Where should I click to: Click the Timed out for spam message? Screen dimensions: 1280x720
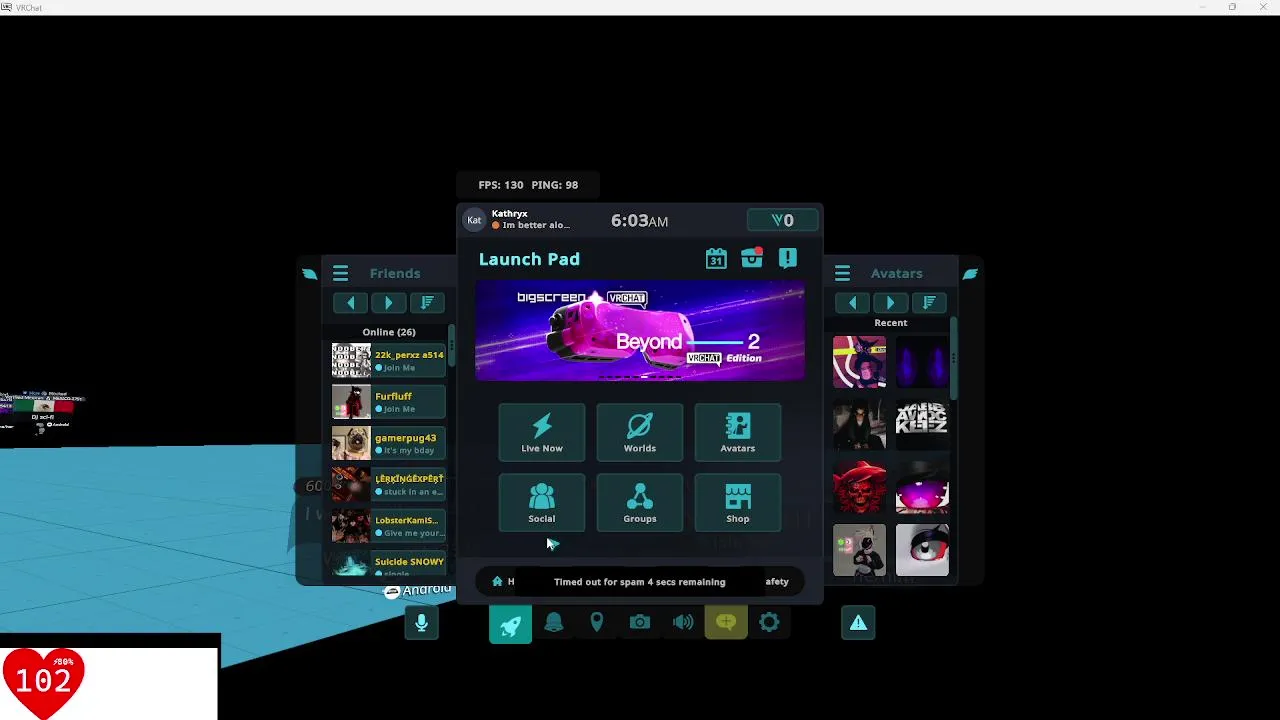(640, 582)
